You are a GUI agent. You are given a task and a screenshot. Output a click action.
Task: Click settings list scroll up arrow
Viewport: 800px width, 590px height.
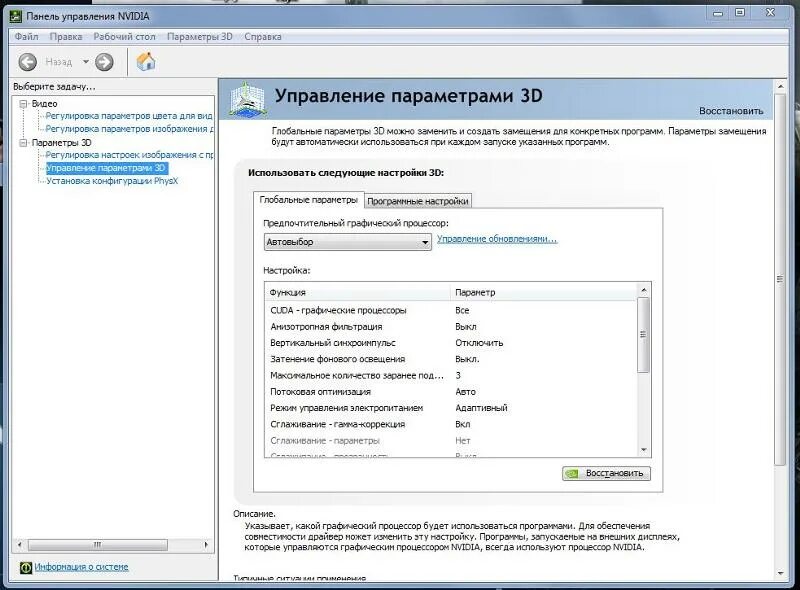pyautogui.click(x=643, y=290)
